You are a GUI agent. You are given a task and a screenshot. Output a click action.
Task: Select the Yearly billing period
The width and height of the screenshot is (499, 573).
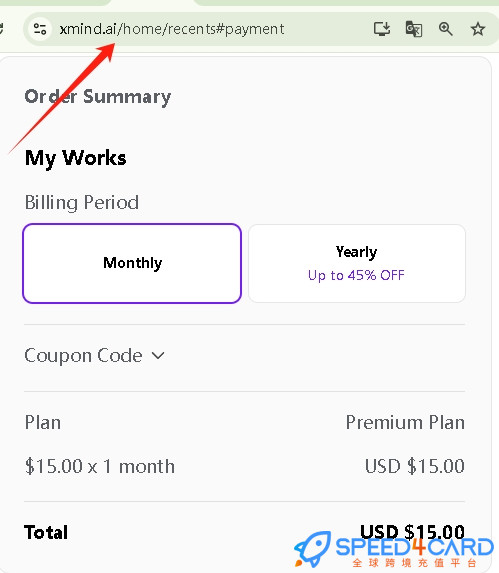tap(357, 263)
